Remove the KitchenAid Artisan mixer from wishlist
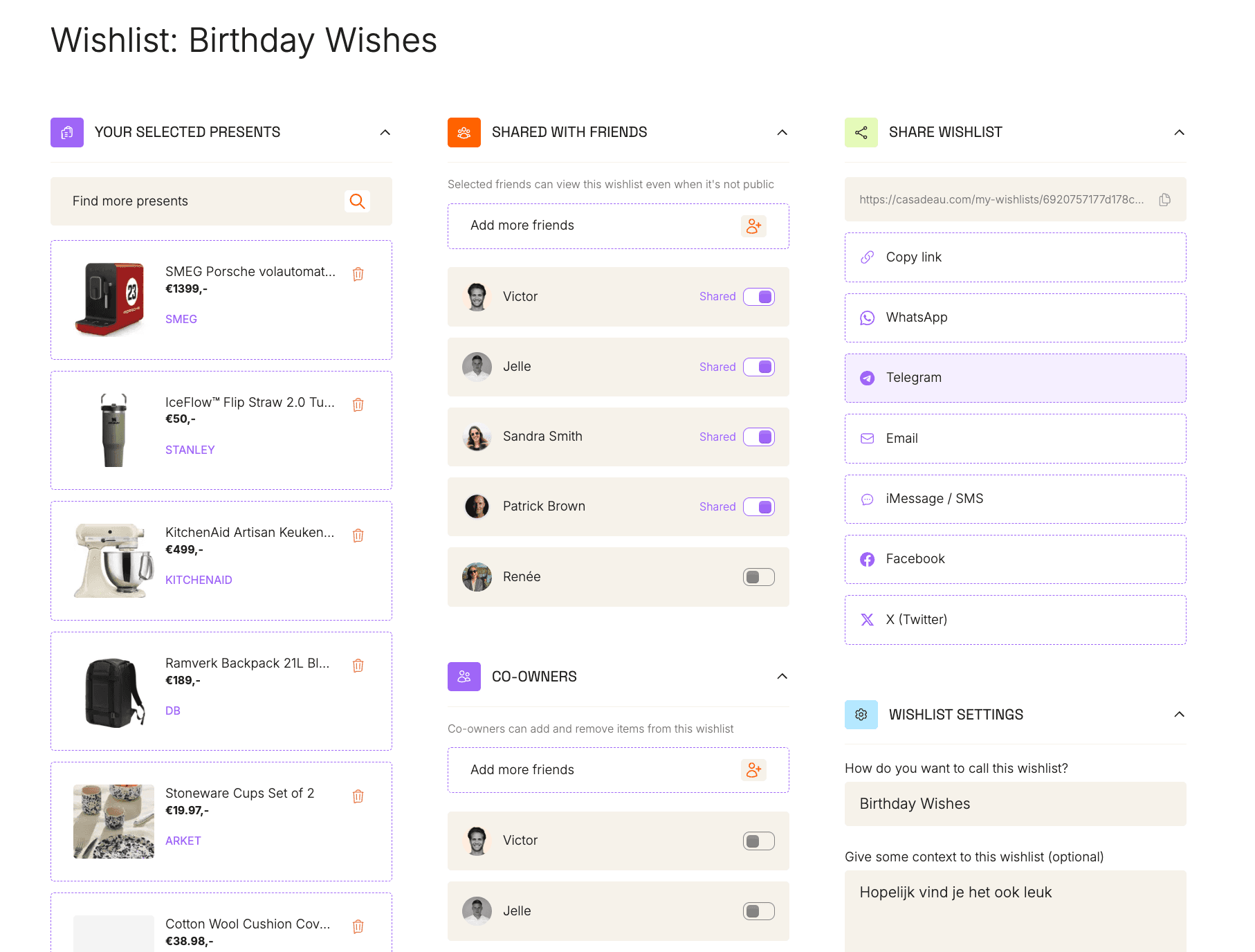Image resolution: width=1255 pixels, height=952 pixels. click(358, 535)
